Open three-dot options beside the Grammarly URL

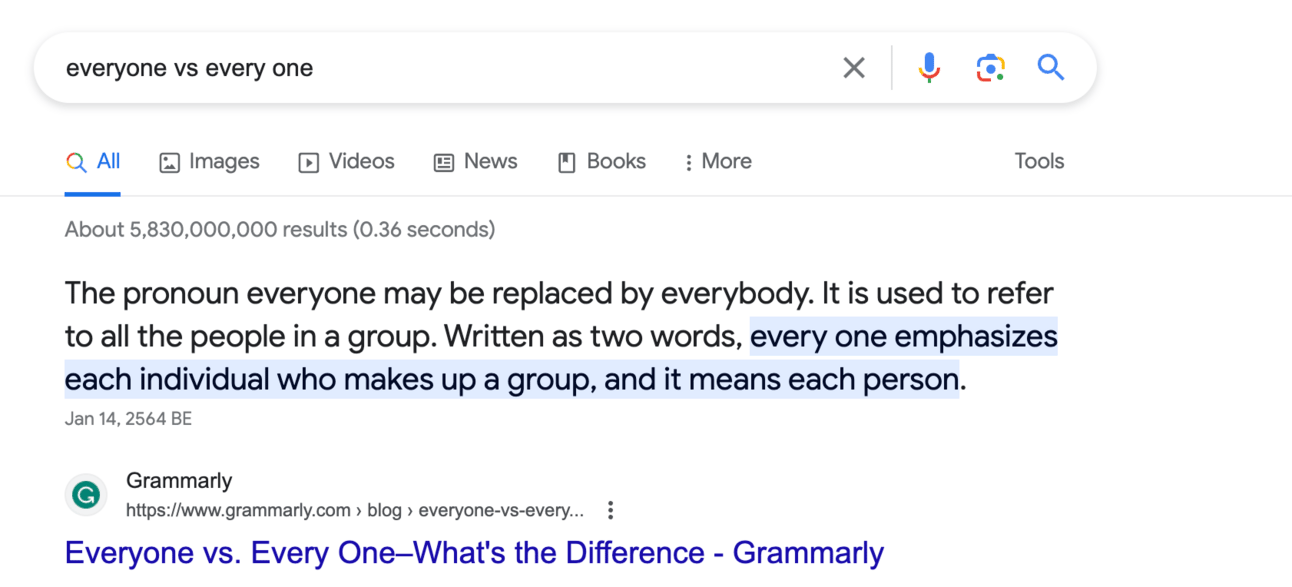[610, 511]
